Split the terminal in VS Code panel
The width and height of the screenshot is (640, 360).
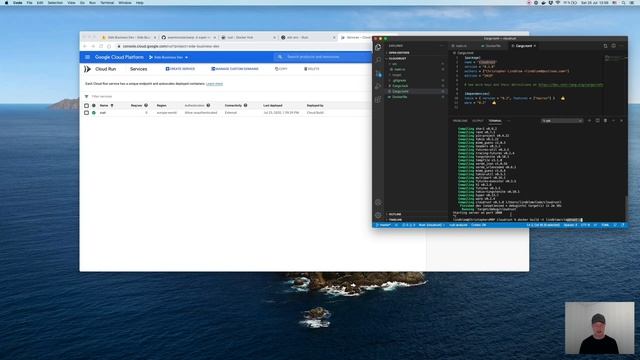(598, 121)
